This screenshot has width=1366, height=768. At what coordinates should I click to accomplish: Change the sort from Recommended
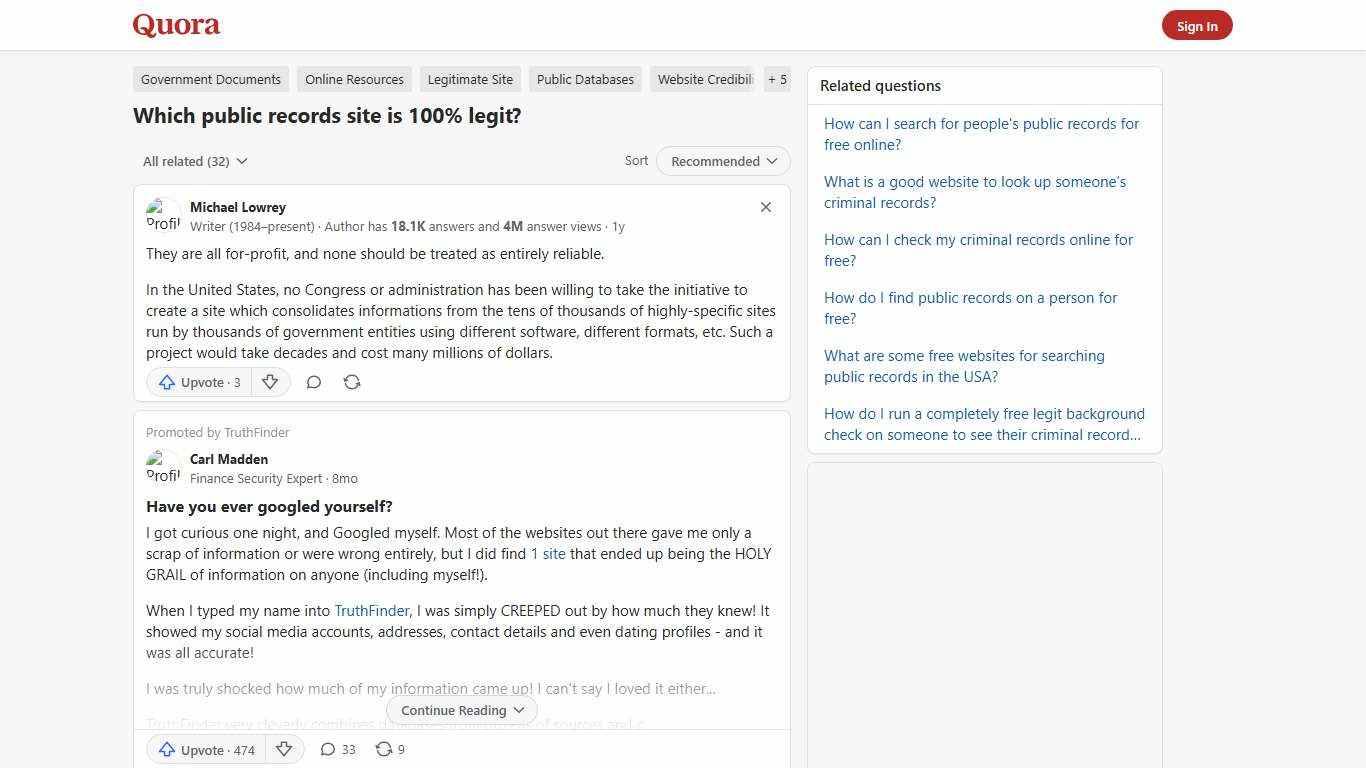point(722,161)
